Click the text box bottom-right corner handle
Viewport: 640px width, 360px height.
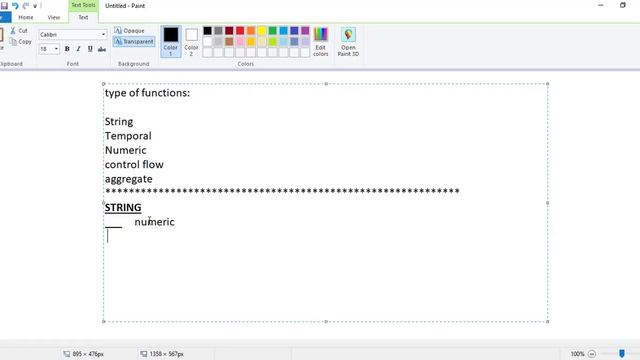click(547, 322)
